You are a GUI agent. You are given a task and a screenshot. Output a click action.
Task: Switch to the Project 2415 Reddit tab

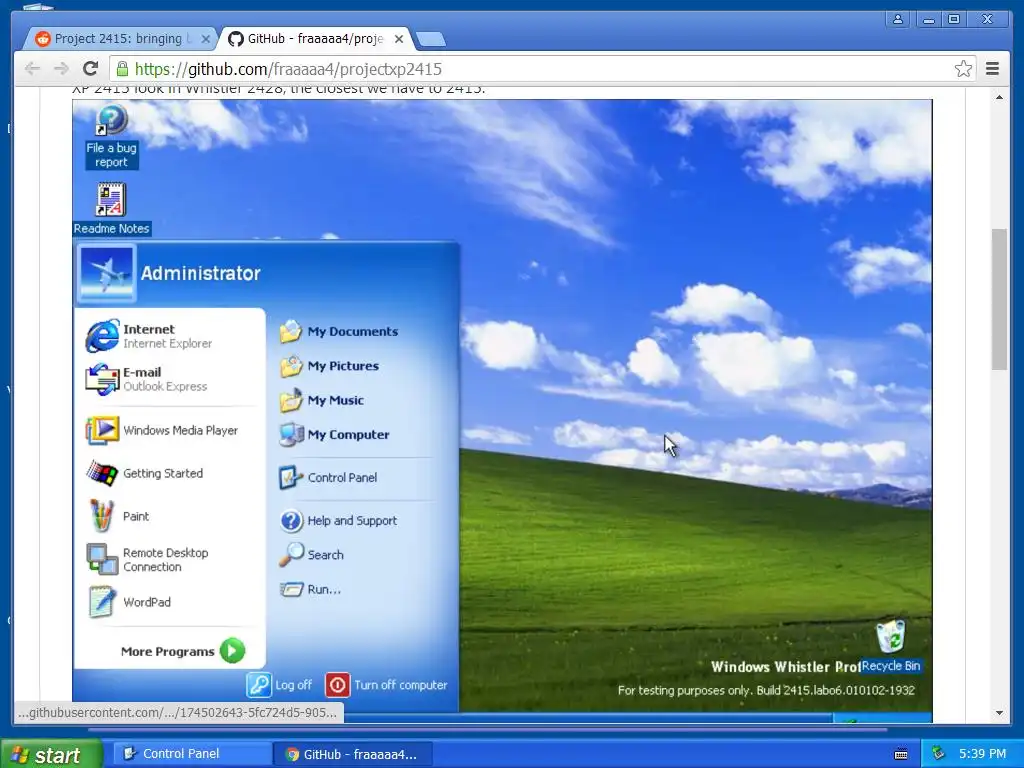tap(118, 39)
